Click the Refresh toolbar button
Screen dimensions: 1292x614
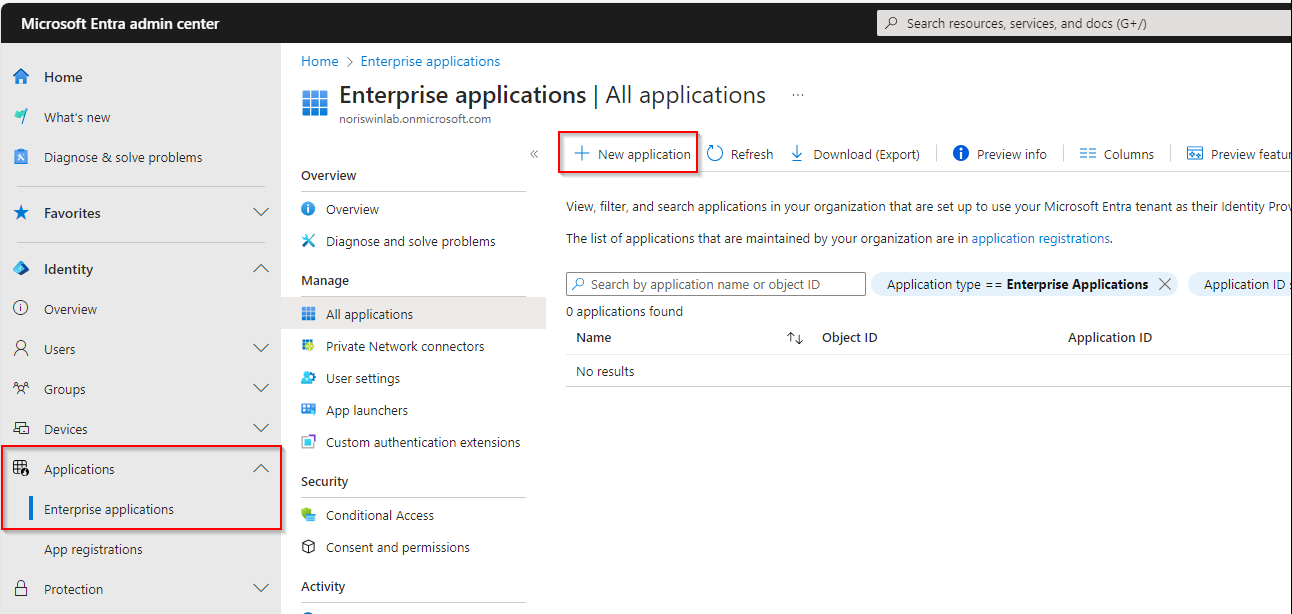pos(740,154)
